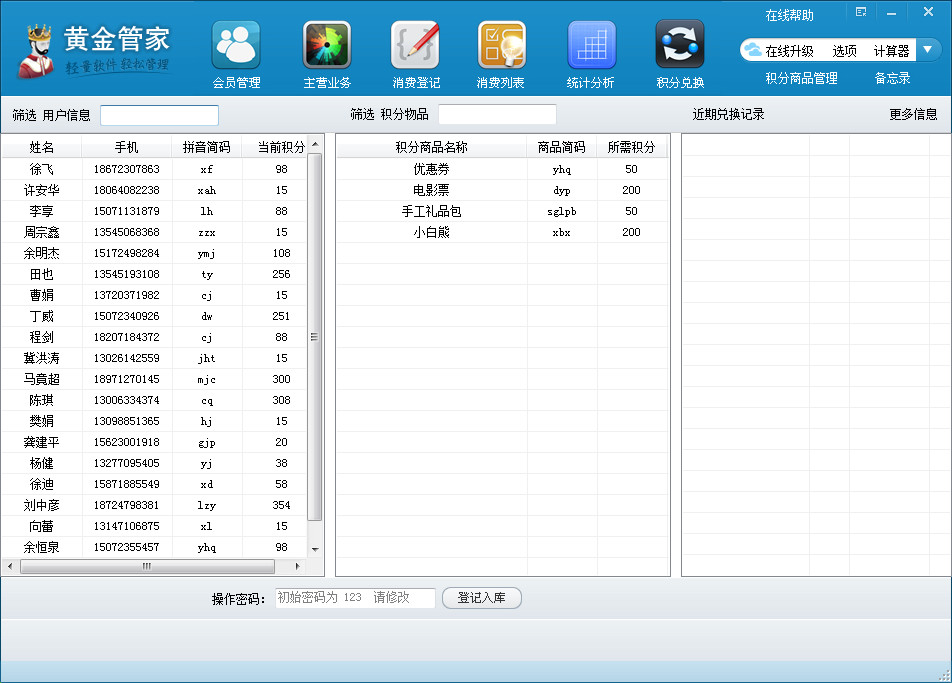This screenshot has width=952, height=683.
Task: Select member row 曹娟
Action: (x=154, y=295)
